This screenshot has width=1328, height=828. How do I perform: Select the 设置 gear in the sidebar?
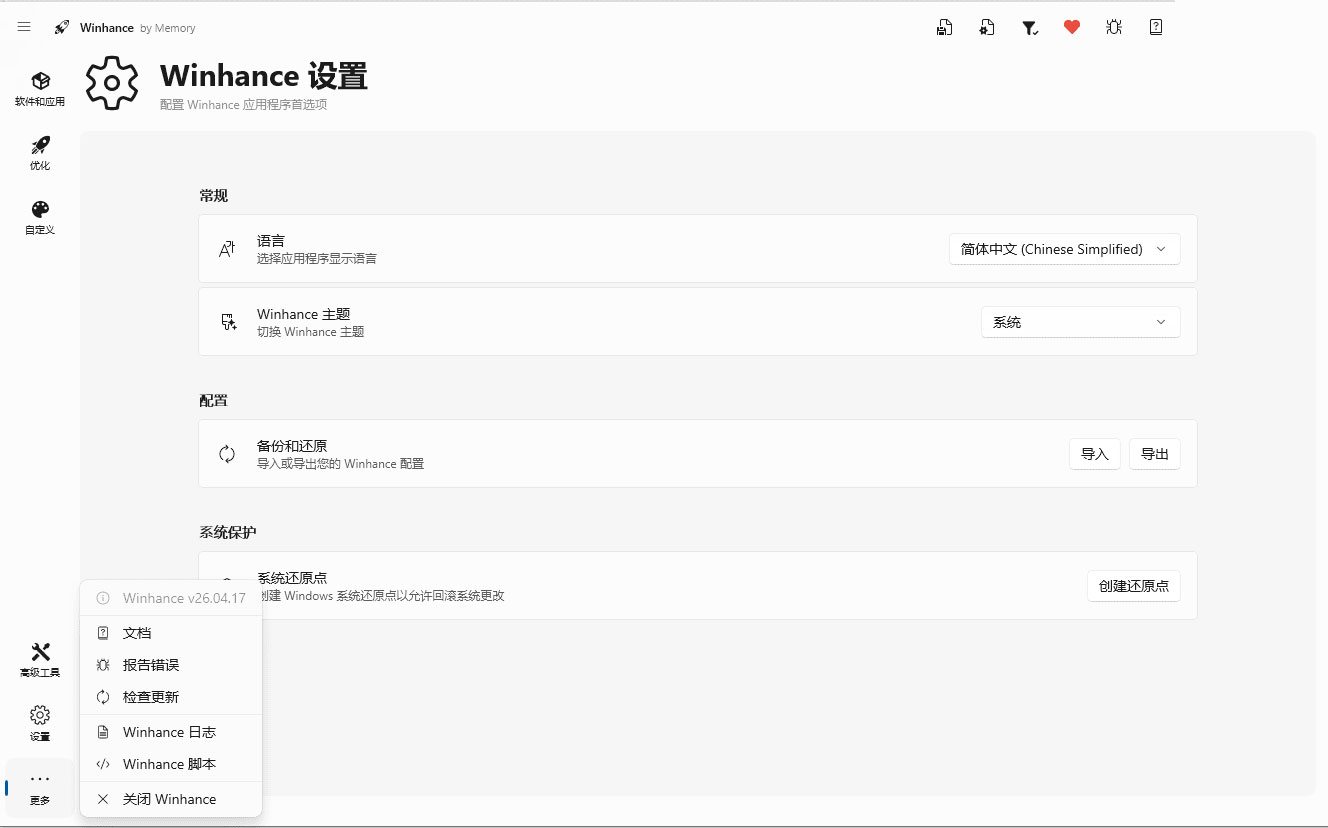(x=40, y=724)
